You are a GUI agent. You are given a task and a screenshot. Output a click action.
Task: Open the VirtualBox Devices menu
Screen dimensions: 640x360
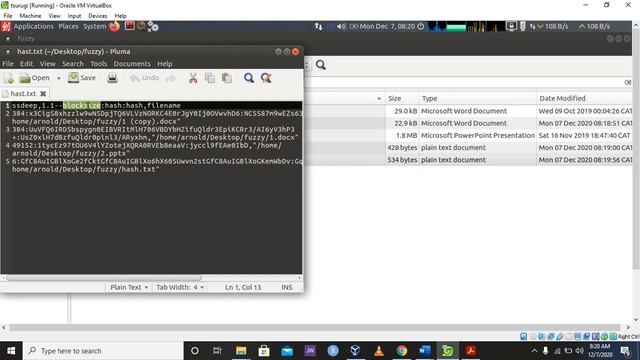tap(98, 16)
